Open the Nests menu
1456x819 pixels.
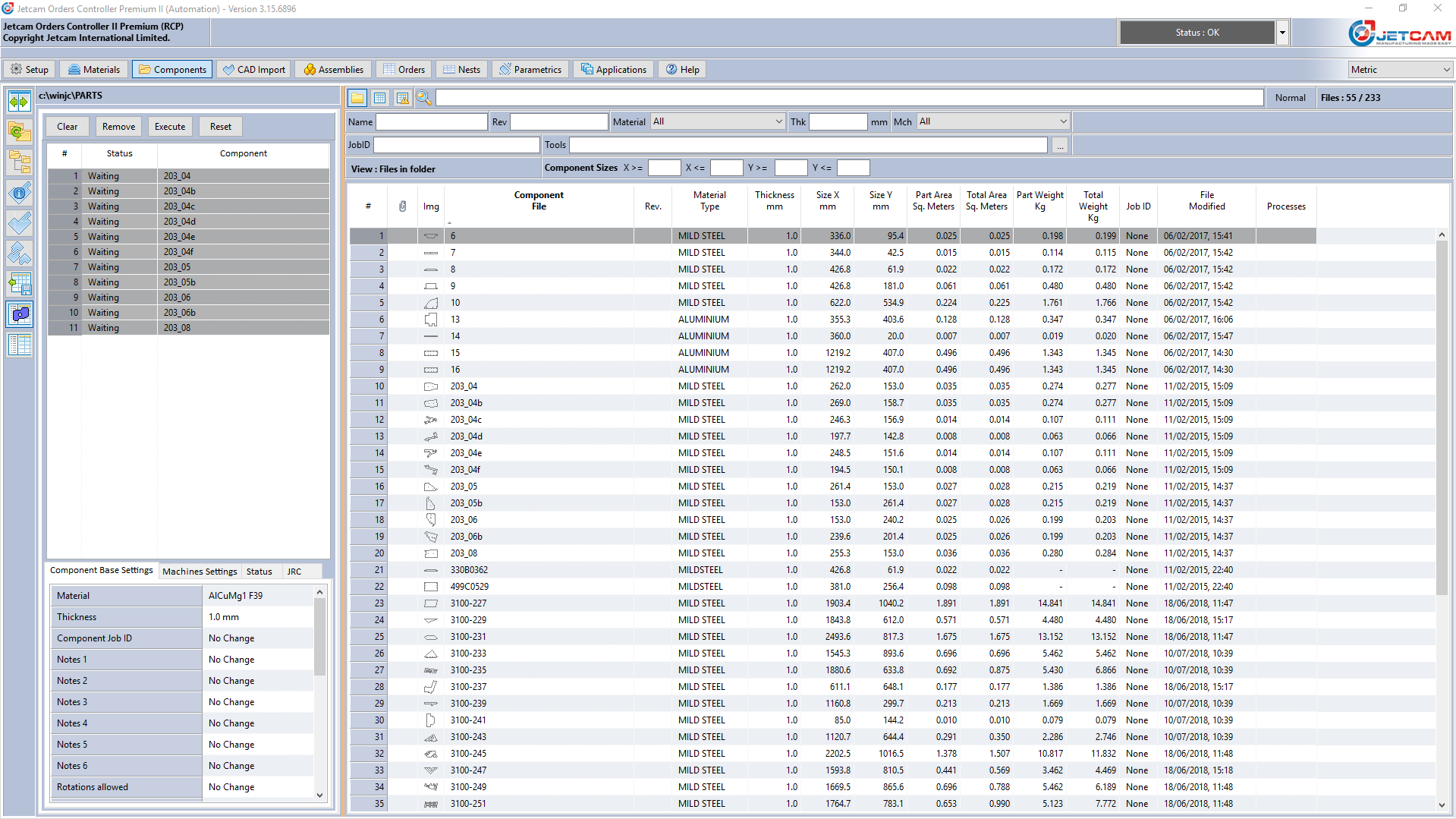[461, 70]
